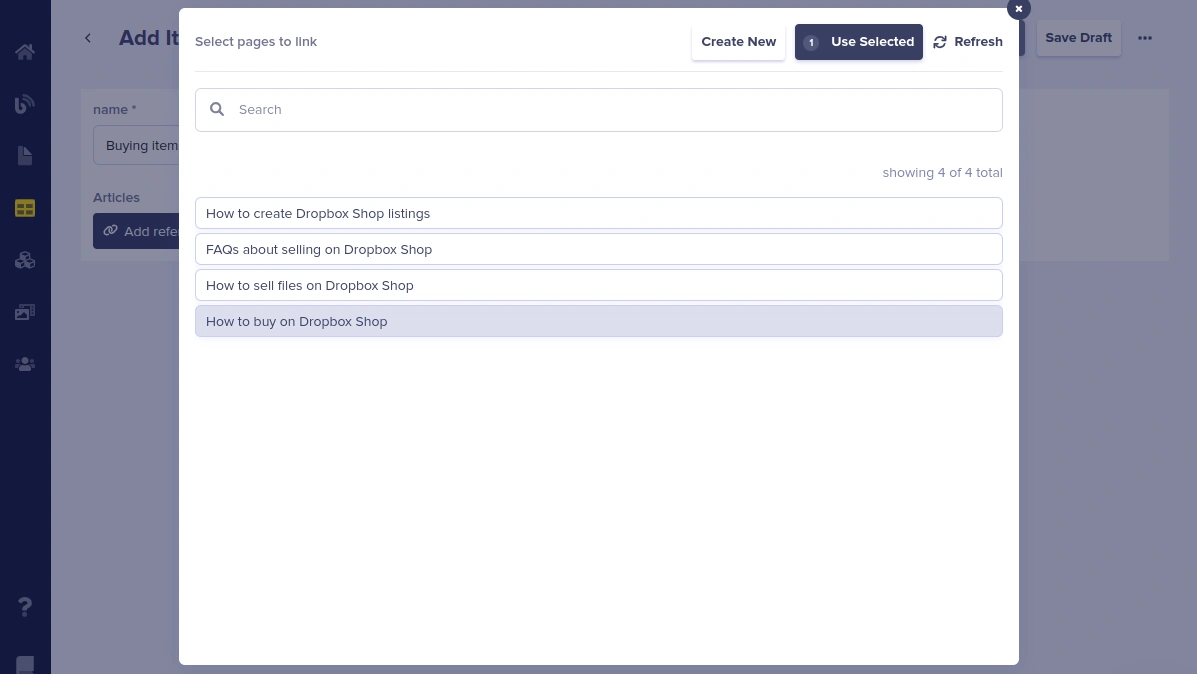Click the Add reference button behind dialog
This screenshot has width=1197, height=674.
point(137,231)
